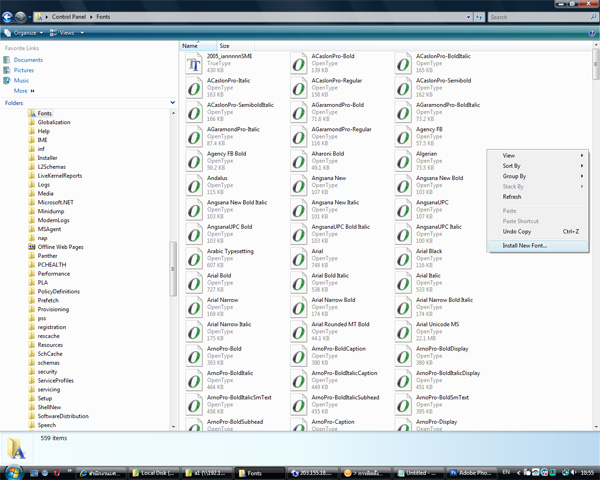Open the Group By submenu

538,176
